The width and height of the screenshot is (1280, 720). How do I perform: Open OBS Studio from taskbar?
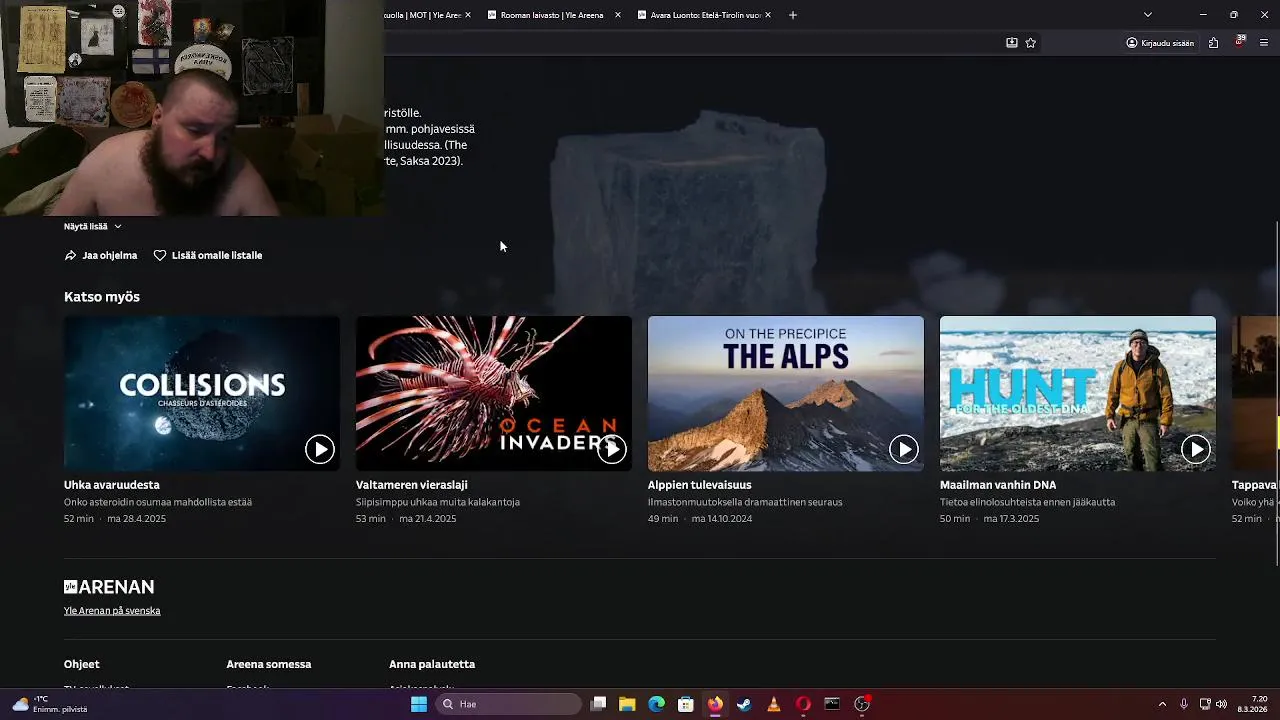pyautogui.click(x=862, y=704)
